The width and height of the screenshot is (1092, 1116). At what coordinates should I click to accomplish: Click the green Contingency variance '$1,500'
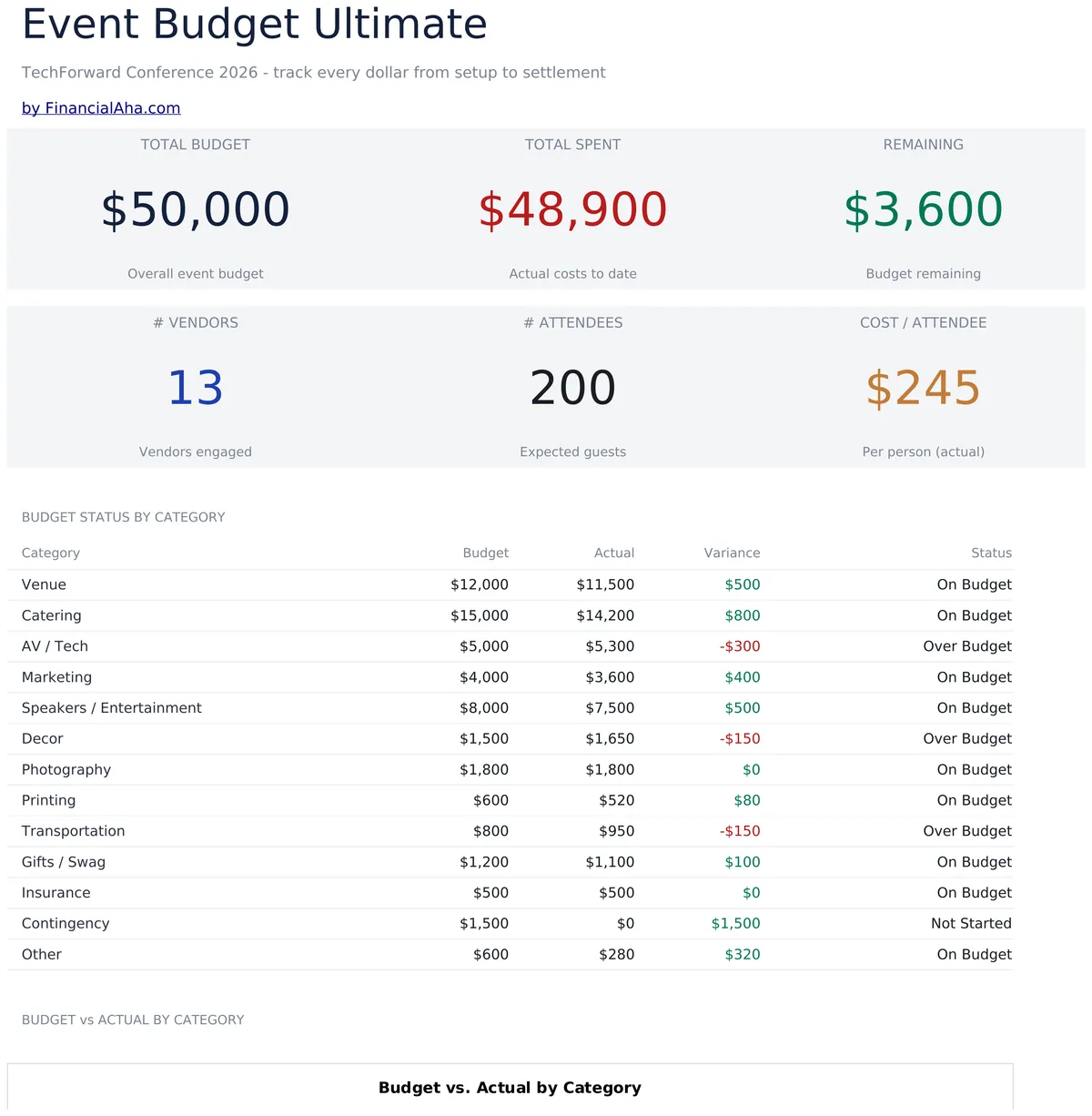[x=736, y=924]
